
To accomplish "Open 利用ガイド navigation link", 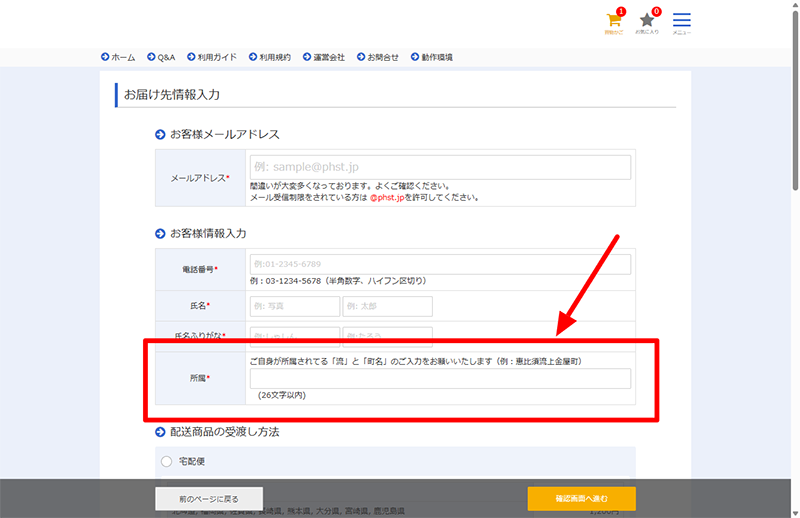I will pyautogui.click(x=212, y=57).
